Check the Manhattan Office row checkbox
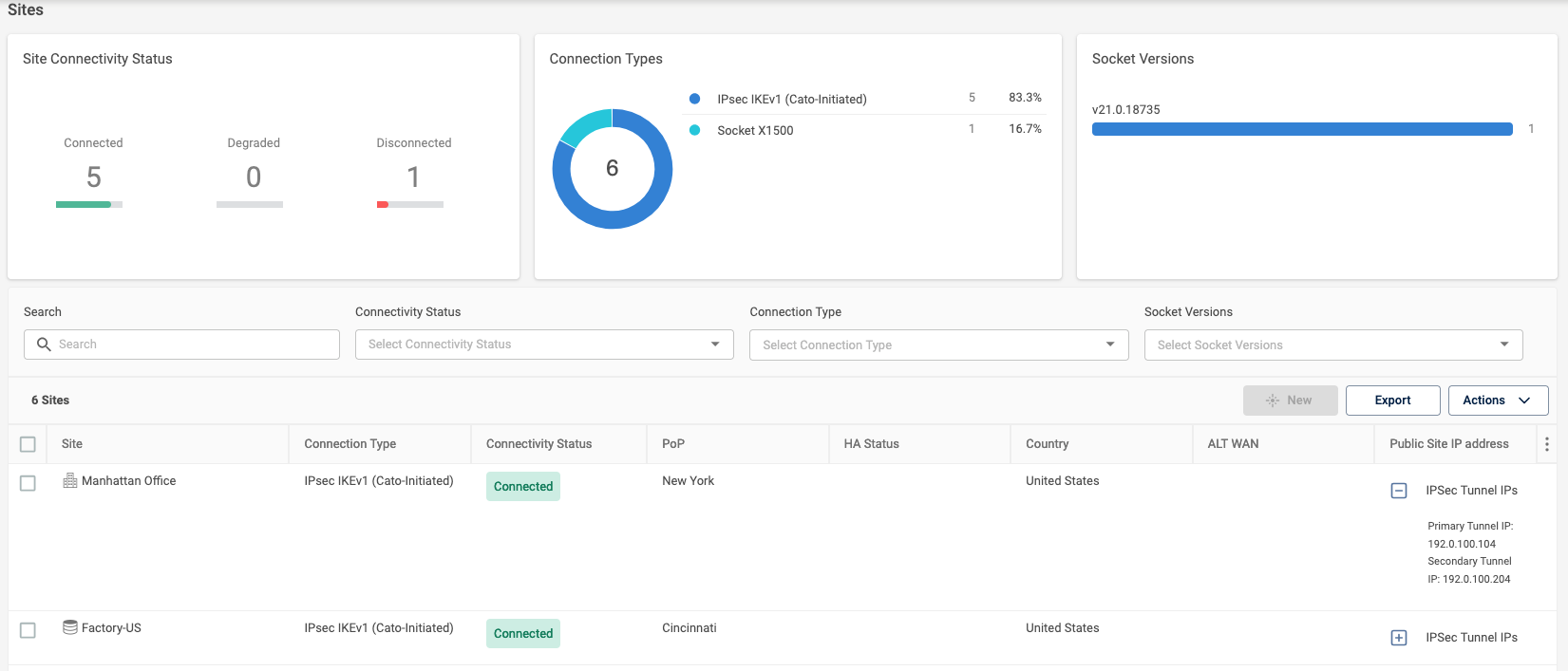This screenshot has height=671, width=1568. click(28, 483)
